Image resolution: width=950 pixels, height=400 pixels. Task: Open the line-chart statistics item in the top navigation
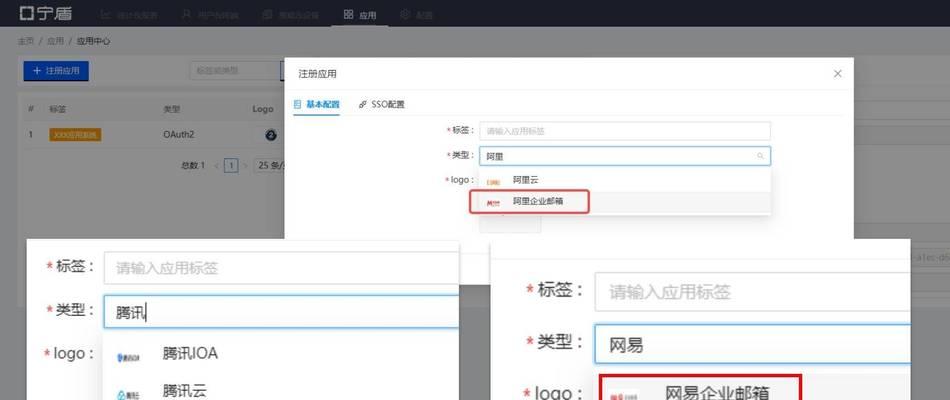coord(128,15)
